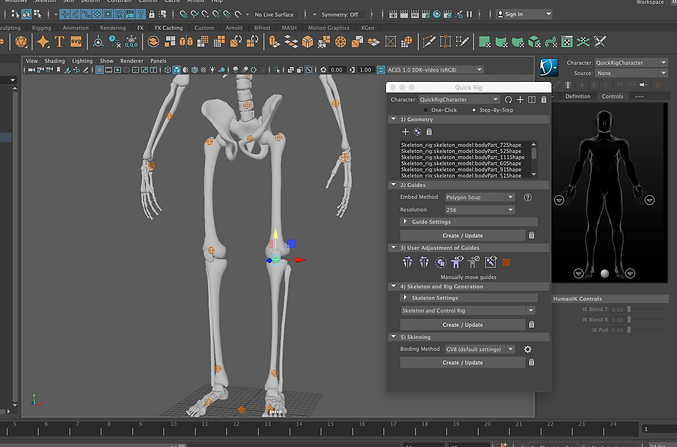Toggle use all lights bulb icon in viewport toolbar
The width and height of the screenshot is (677, 447).
pos(212,70)
